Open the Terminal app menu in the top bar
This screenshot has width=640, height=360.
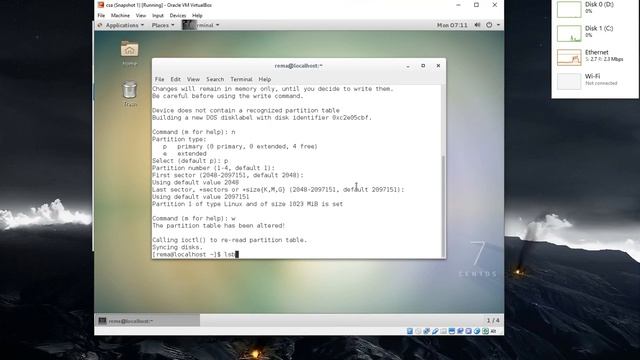tap(201, 25)
